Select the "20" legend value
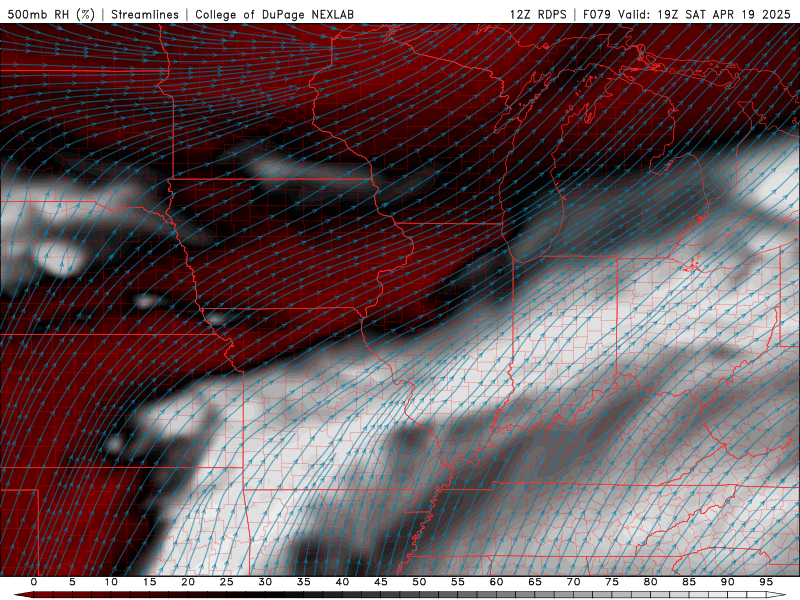This screenshot has height=600, width=800. point(188,582)
